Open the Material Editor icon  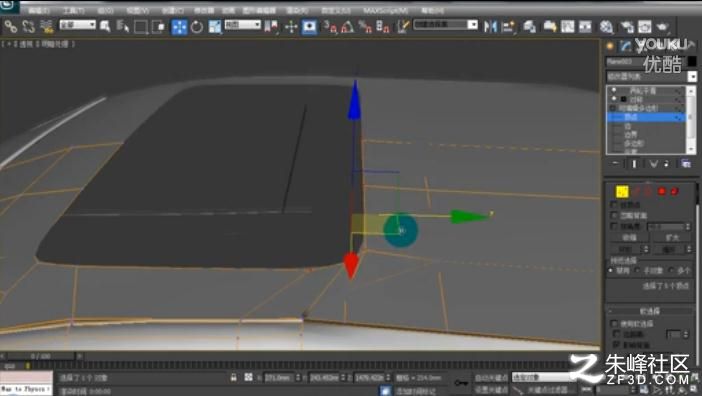click(606, 26)
